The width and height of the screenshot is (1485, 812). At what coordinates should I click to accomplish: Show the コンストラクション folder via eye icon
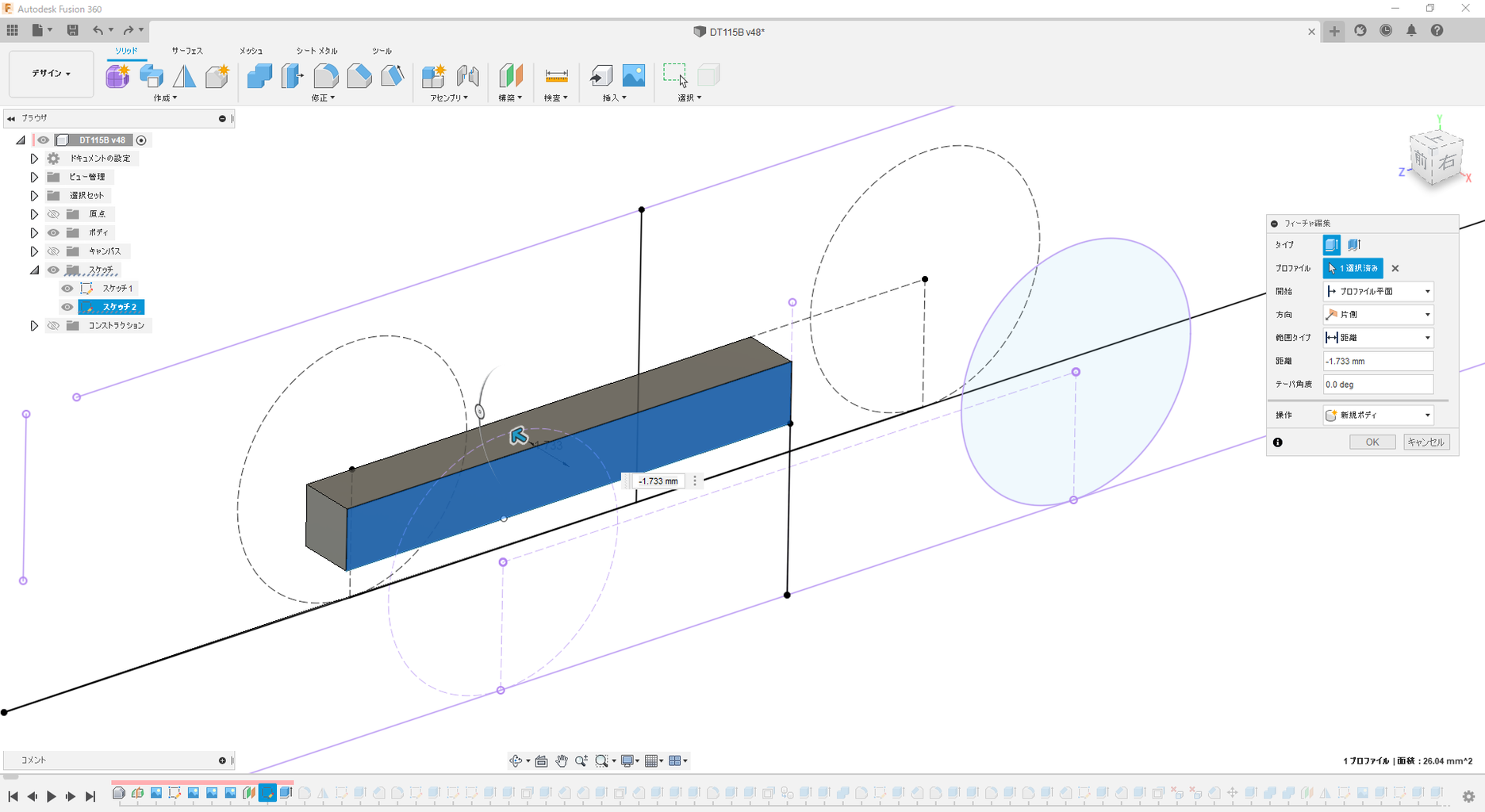53,326
